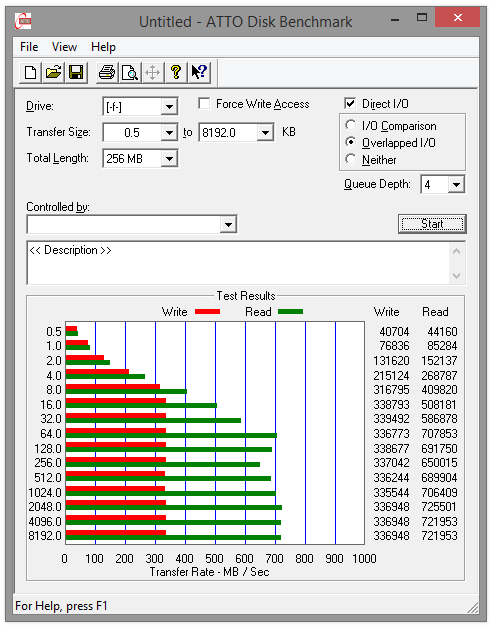Viewport: 495px width, 629px height.
Task: Open the maximum Transfer Size 8192.0 dropdown
Action: [266, 132]
